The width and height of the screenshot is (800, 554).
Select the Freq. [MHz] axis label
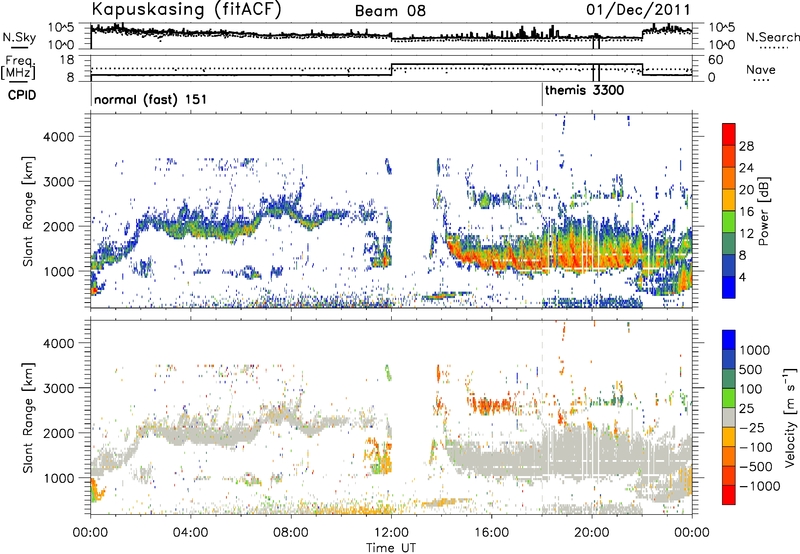pos(18,68)
